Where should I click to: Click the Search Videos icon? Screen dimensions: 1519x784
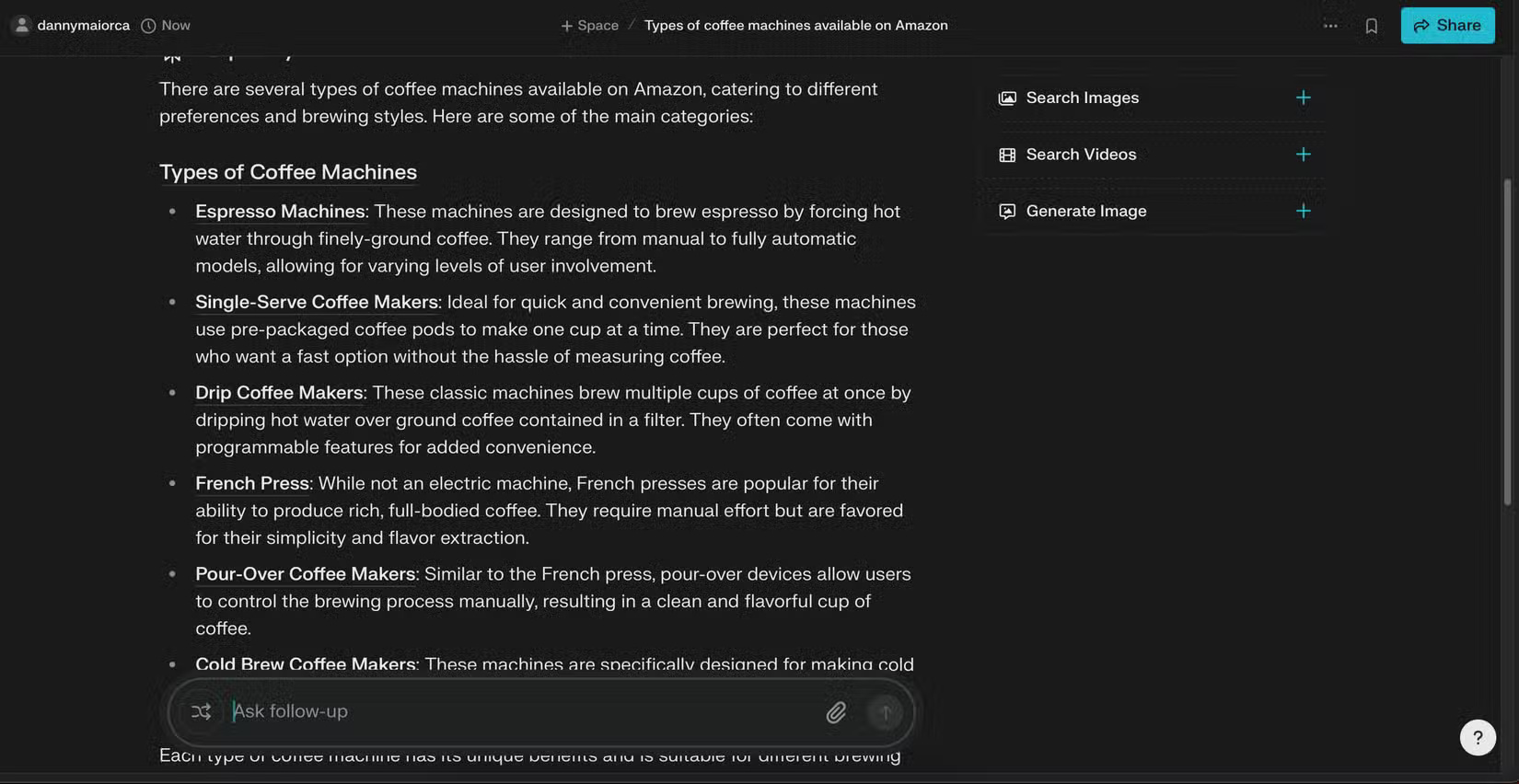[1007, 155]
